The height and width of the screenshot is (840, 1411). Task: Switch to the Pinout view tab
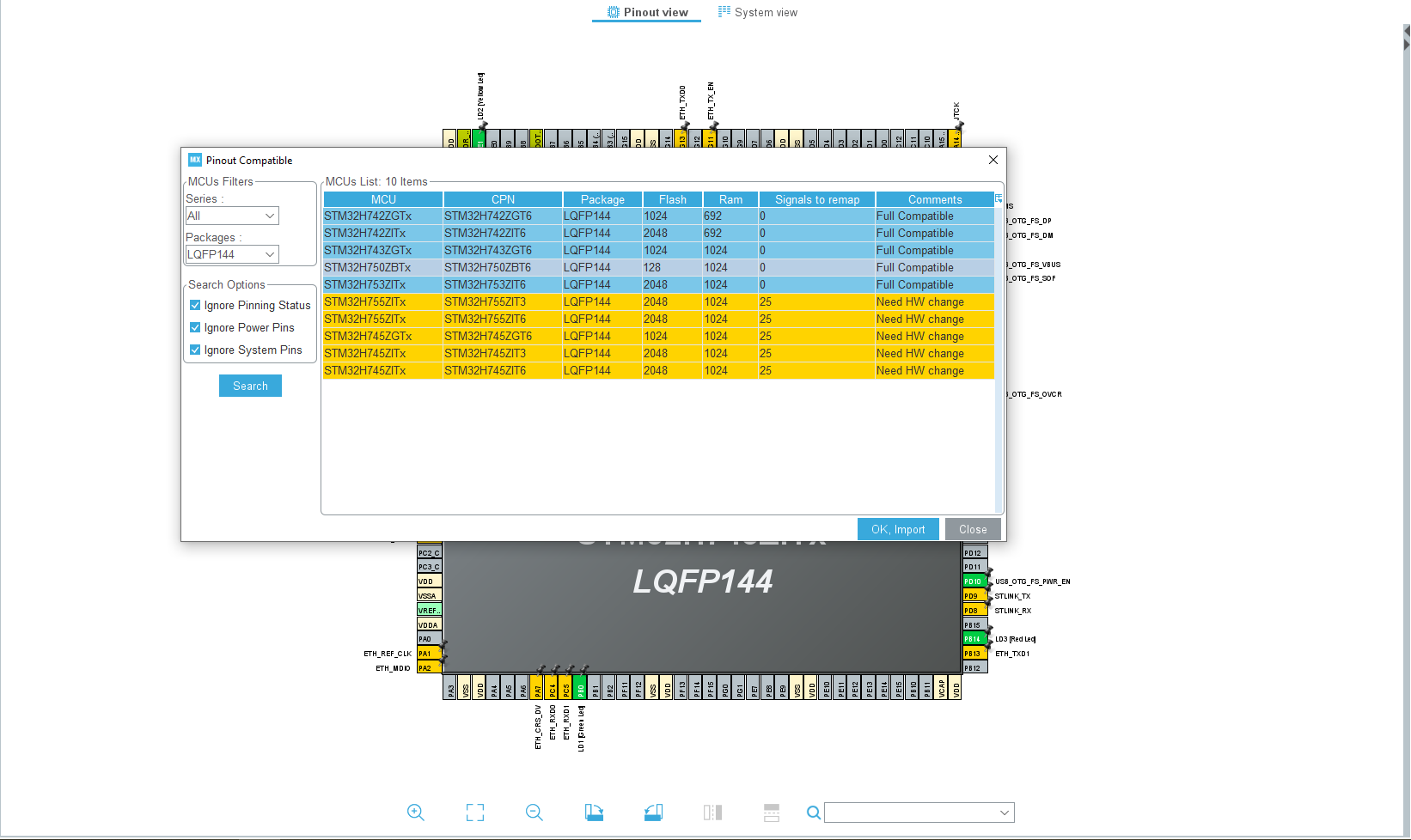(x=647, y=12)
